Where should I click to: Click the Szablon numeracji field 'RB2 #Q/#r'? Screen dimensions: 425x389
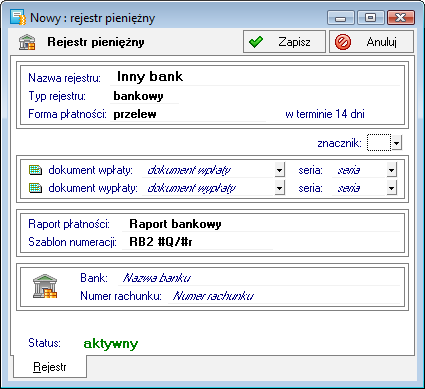[197, 242]
